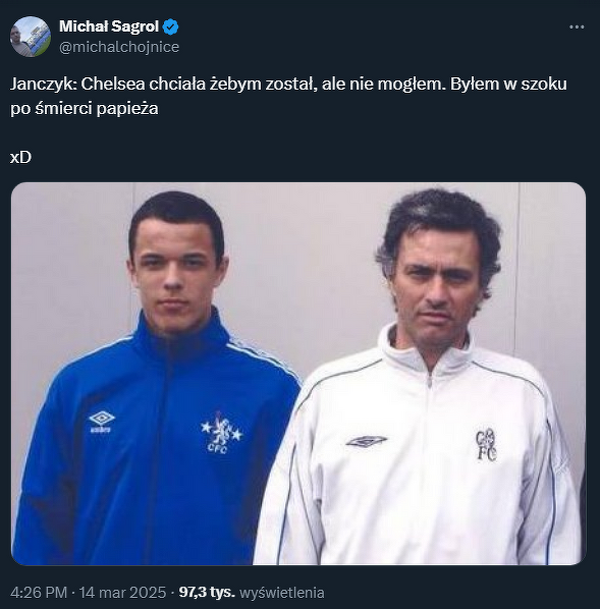Click the 4:26 PM timestamp

[x=38, y=591]
